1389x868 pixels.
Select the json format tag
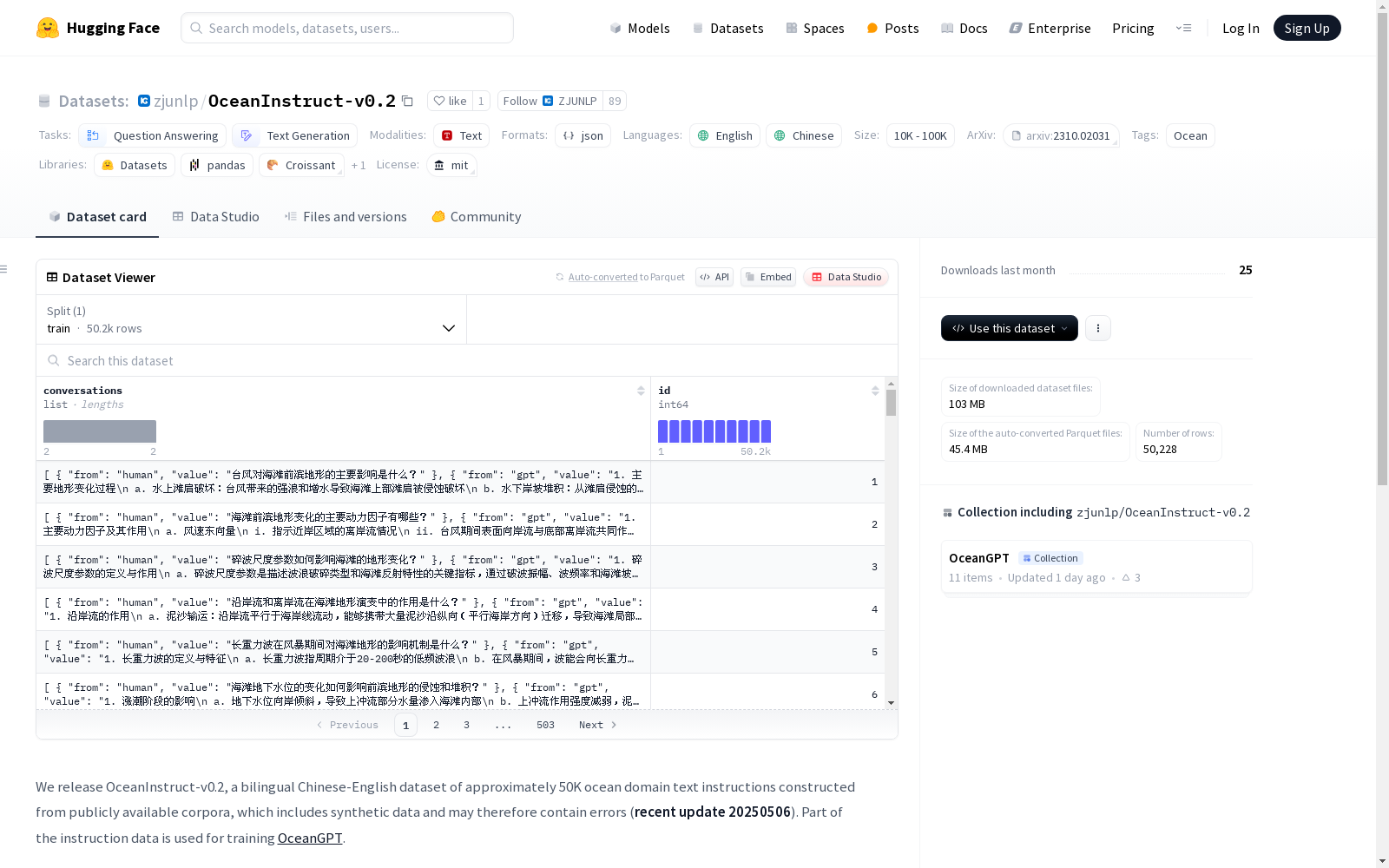[583, 135]
